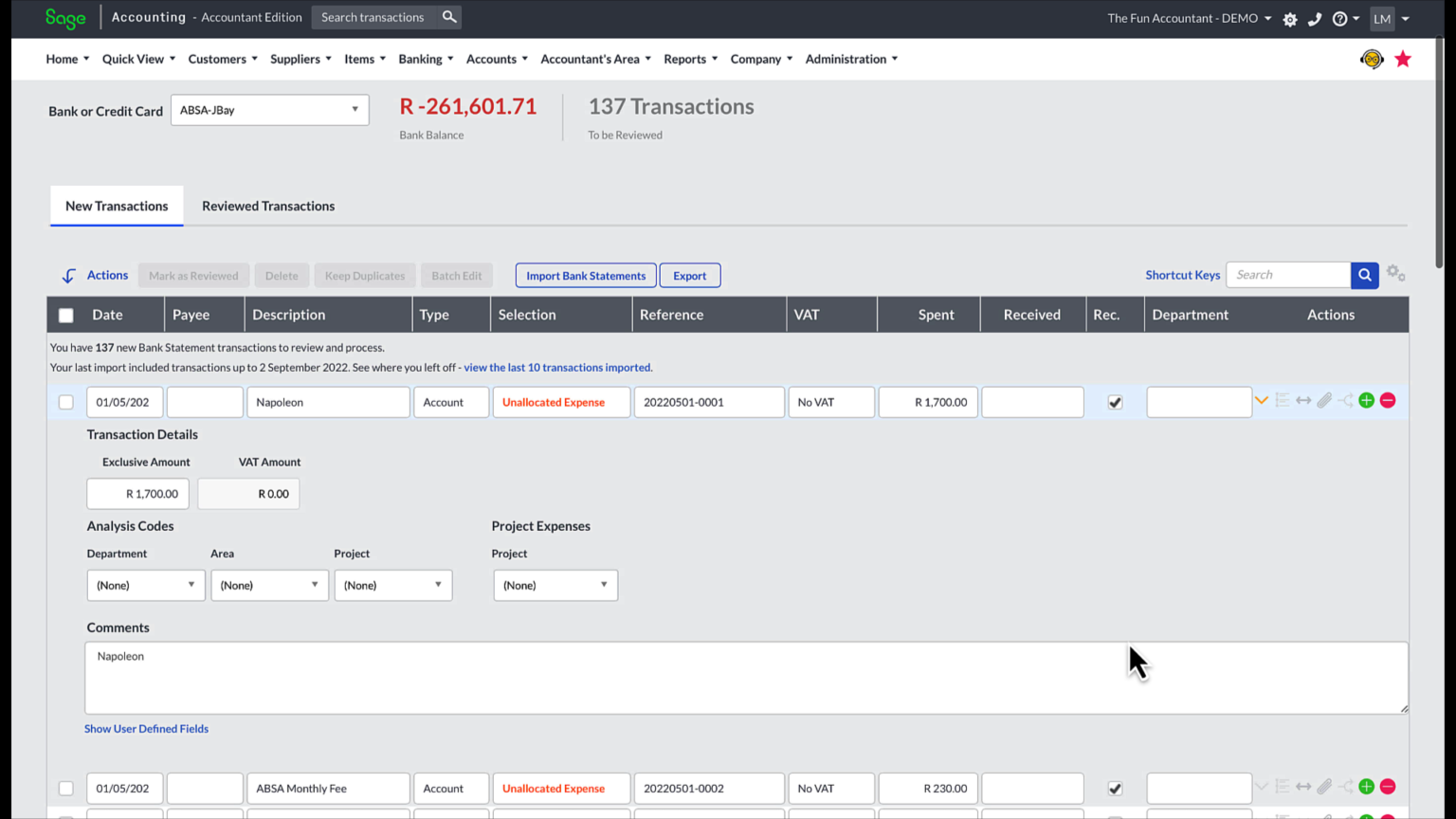
Task: Click the red minus icon on first transaction row
Action: (x=1387, y=400)
